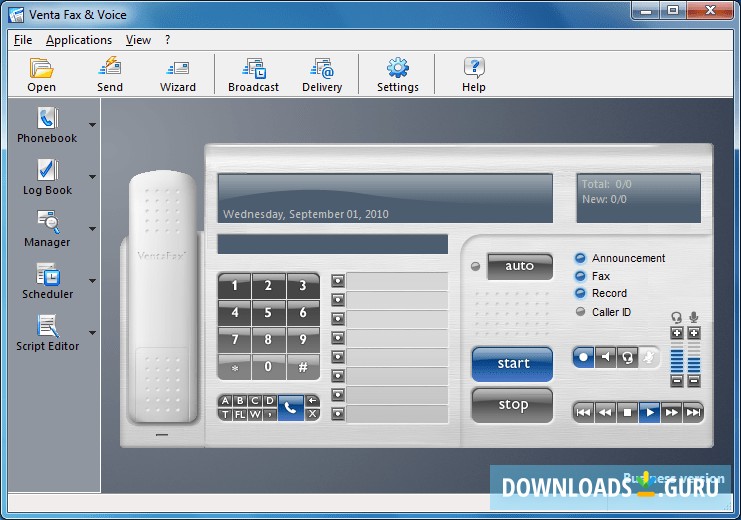
Task: Click the rewind playback button
Action: (x=605, y=413)
